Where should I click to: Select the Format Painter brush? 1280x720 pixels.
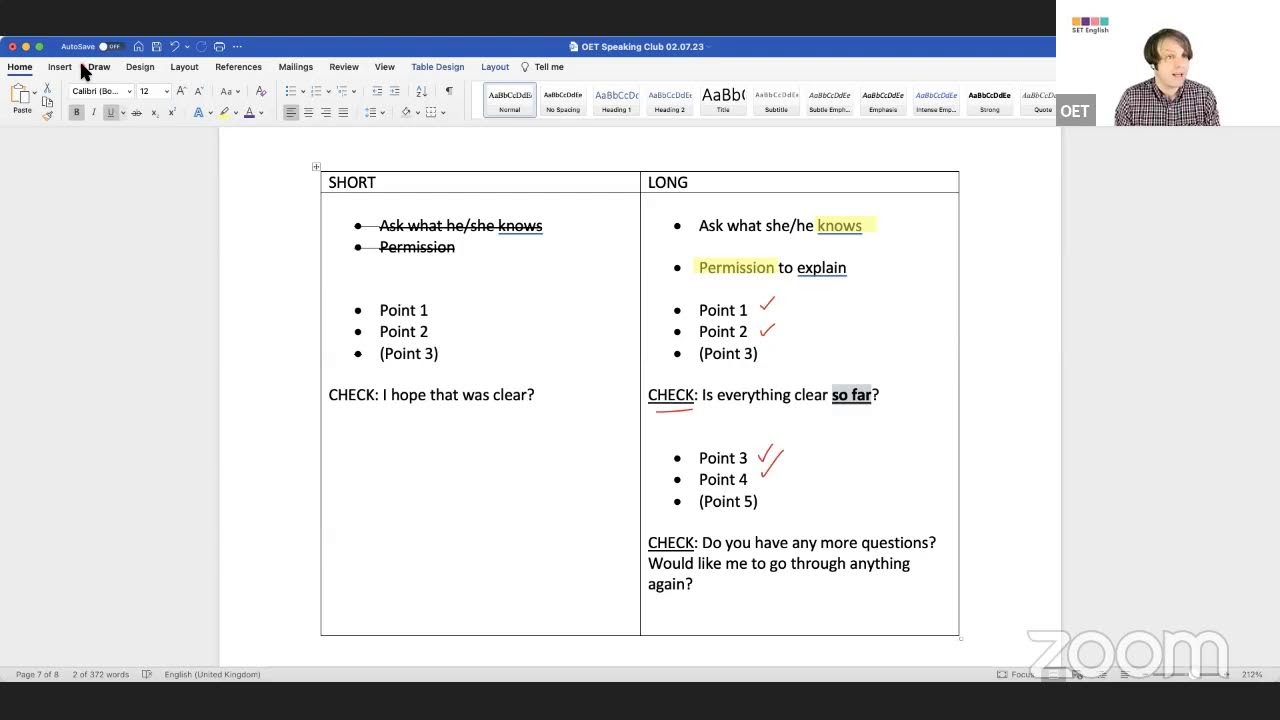[47, 115]
